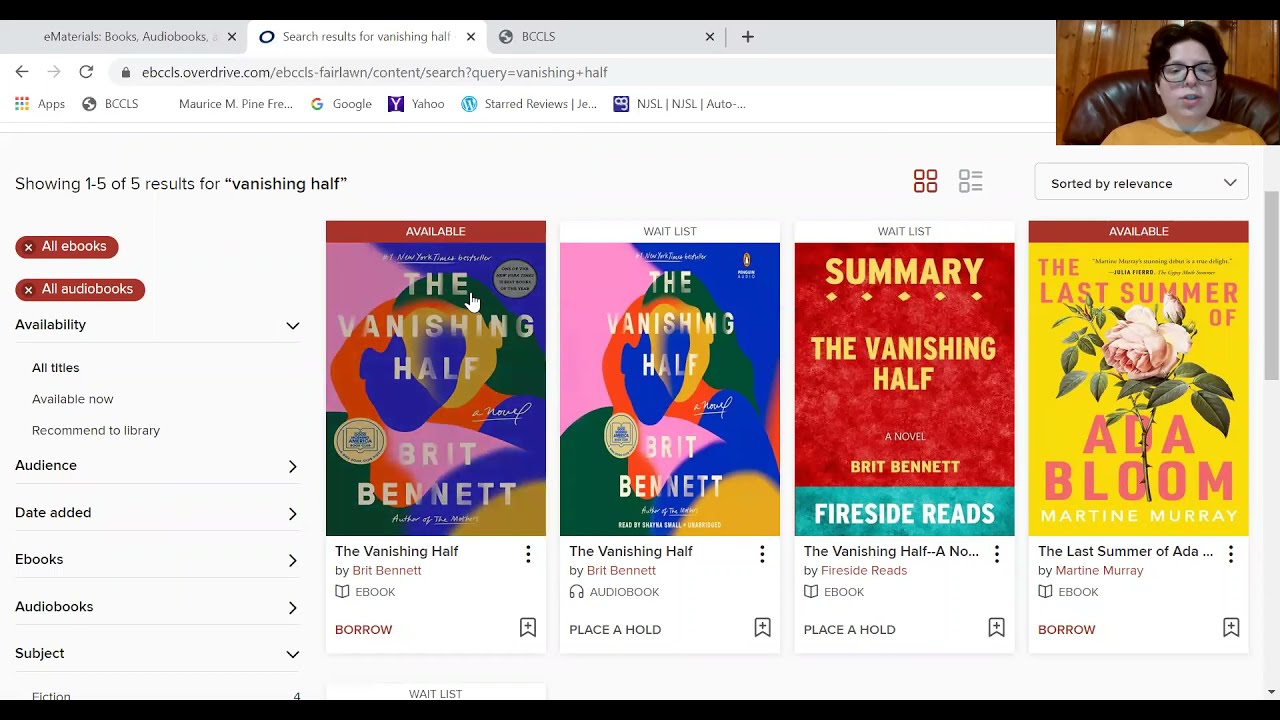Bookmark The Last Summer of Ada Bloom
The width and height of the screenshot is (1280, 720).
click(x=1231, y=628)
